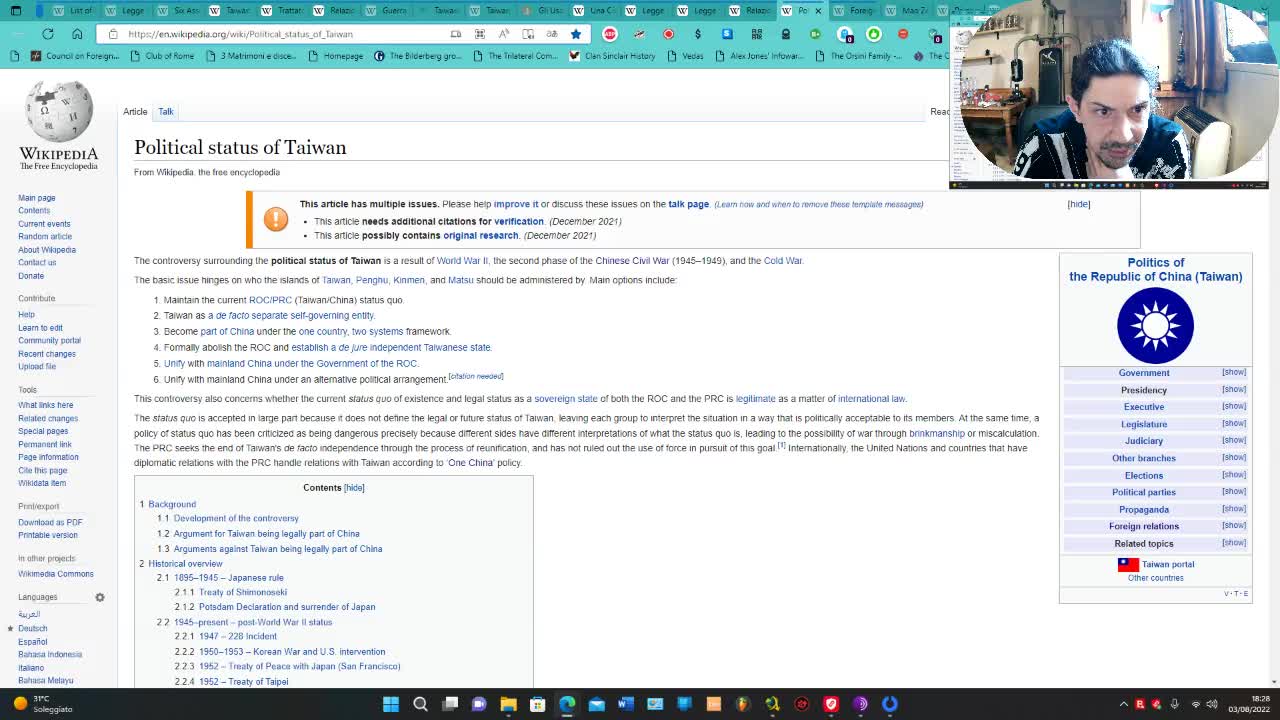The height and width of the screenshot is (720, 1280).
Task: Click the favorite star icon in address bar
Action: (x=576, y=34)
